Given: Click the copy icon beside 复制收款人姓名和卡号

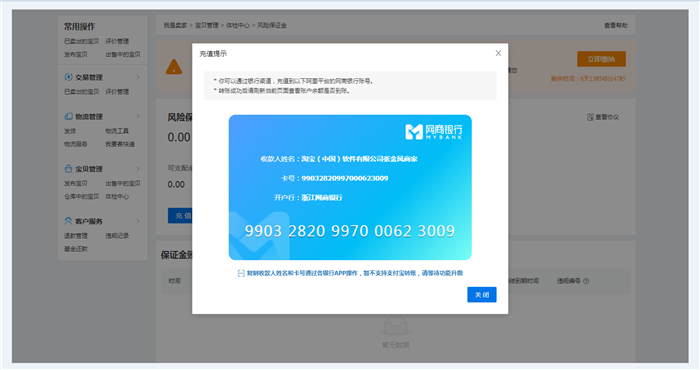Looking at the screenshot, I should (x=241, y=273).
